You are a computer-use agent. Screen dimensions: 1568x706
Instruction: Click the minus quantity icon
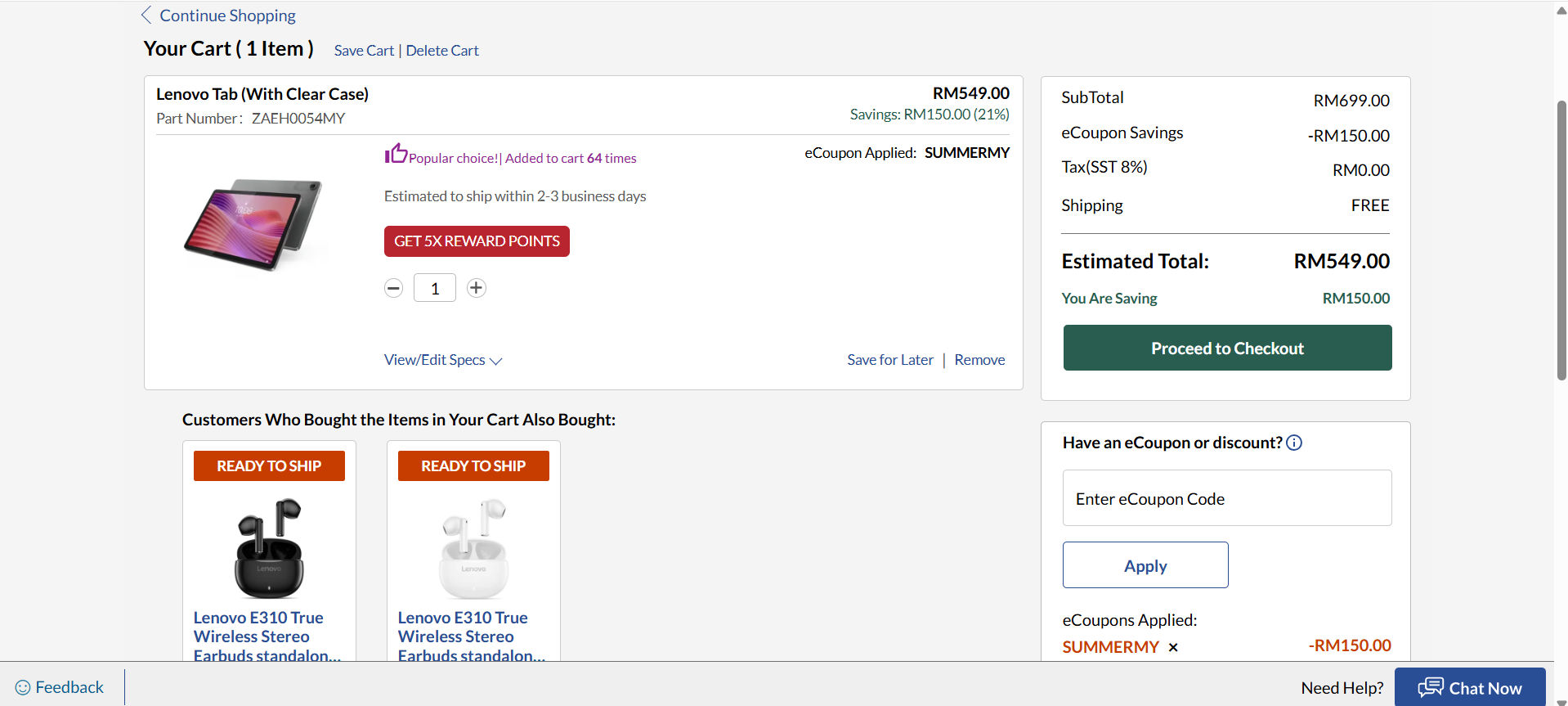click(393, 288)
